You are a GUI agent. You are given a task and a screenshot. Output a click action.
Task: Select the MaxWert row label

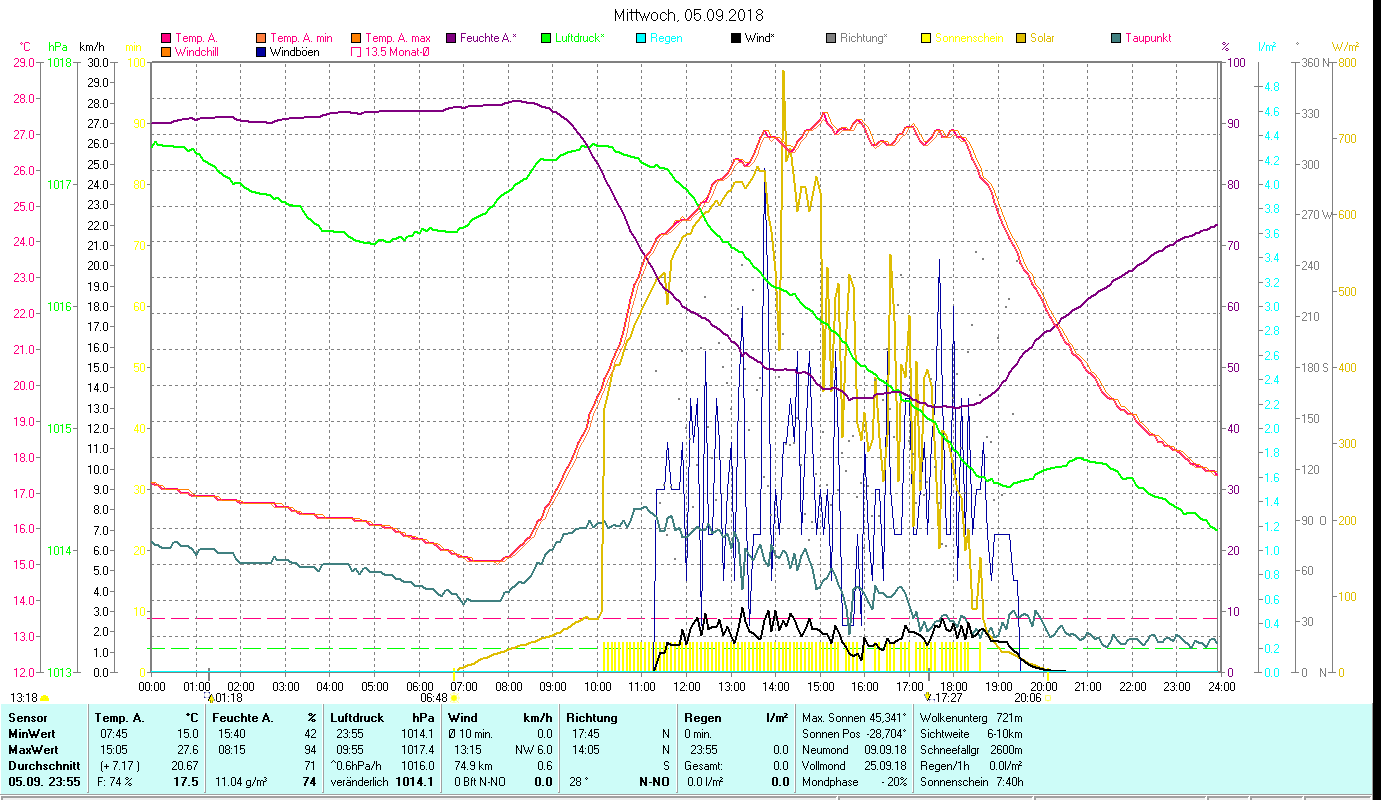pos(34,750)
